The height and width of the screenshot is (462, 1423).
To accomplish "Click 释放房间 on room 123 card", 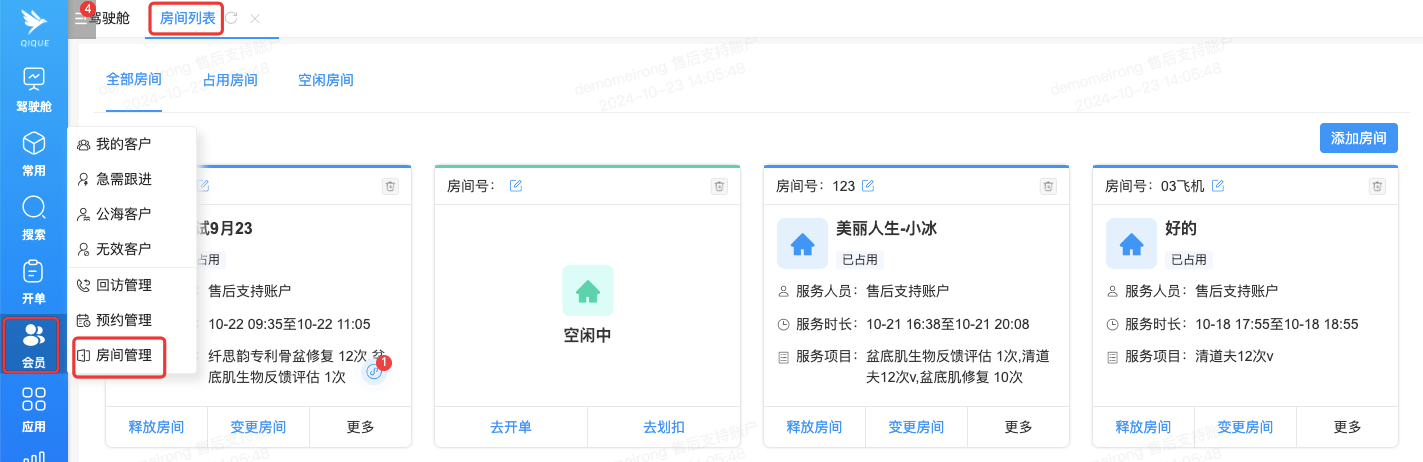I will 814,427.
